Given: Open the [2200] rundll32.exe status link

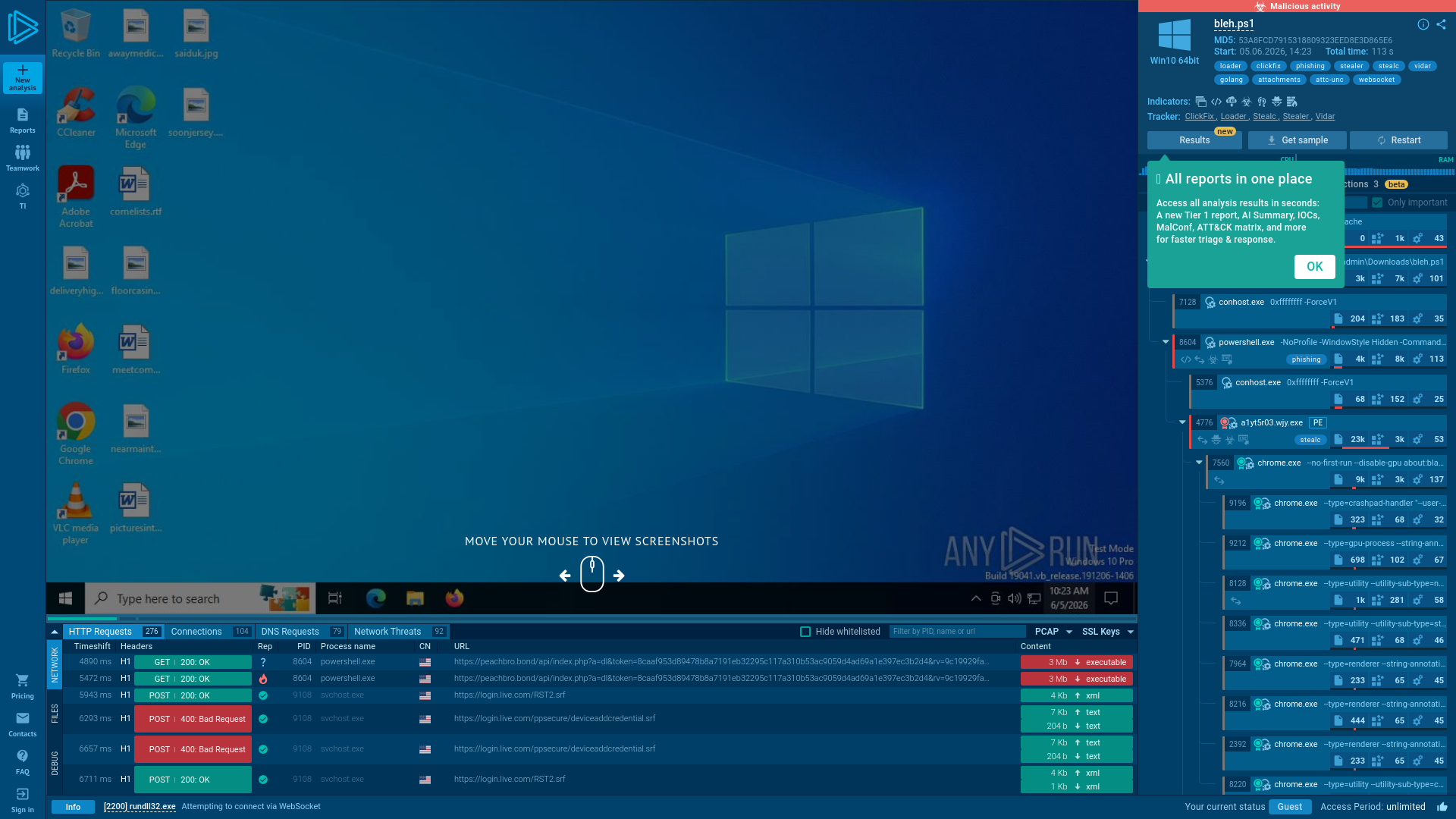Looking at the screenshot, I should (x=140, y=807).
